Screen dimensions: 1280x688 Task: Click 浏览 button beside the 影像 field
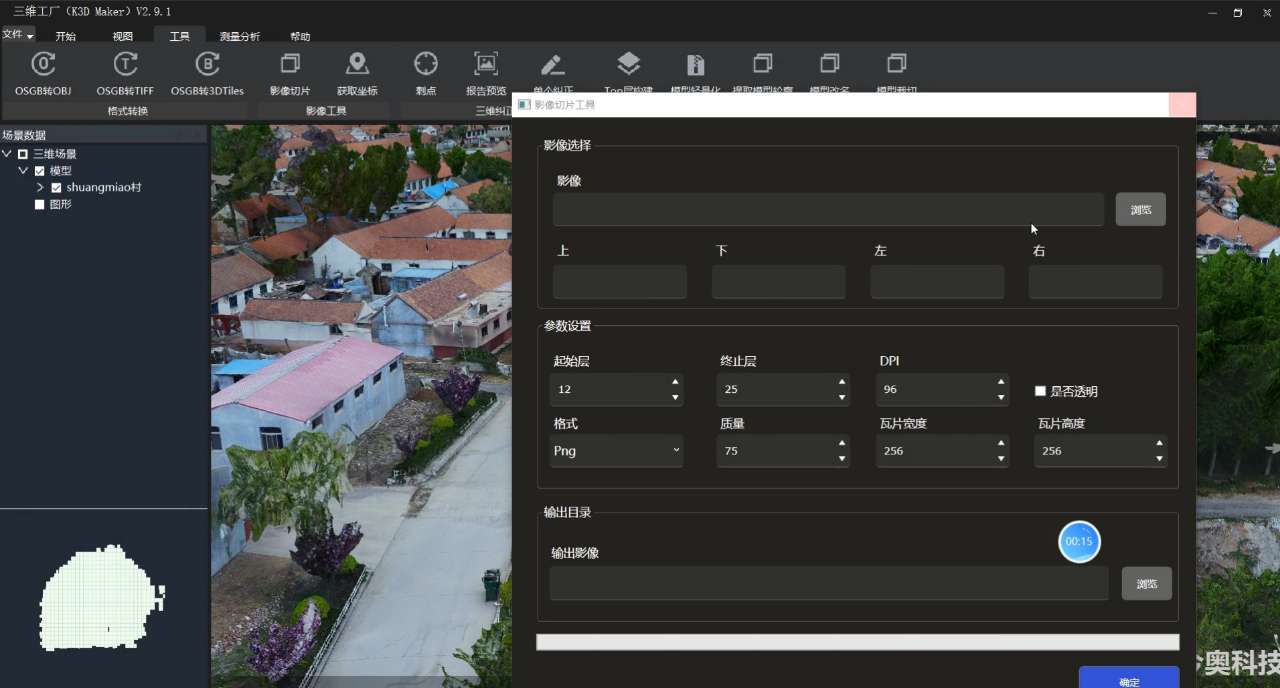coord(1140,210)
